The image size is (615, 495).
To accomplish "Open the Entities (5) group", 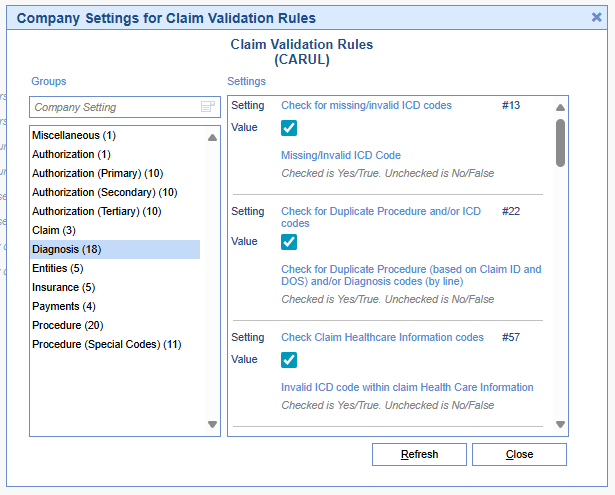I will (x=115, y=268).
